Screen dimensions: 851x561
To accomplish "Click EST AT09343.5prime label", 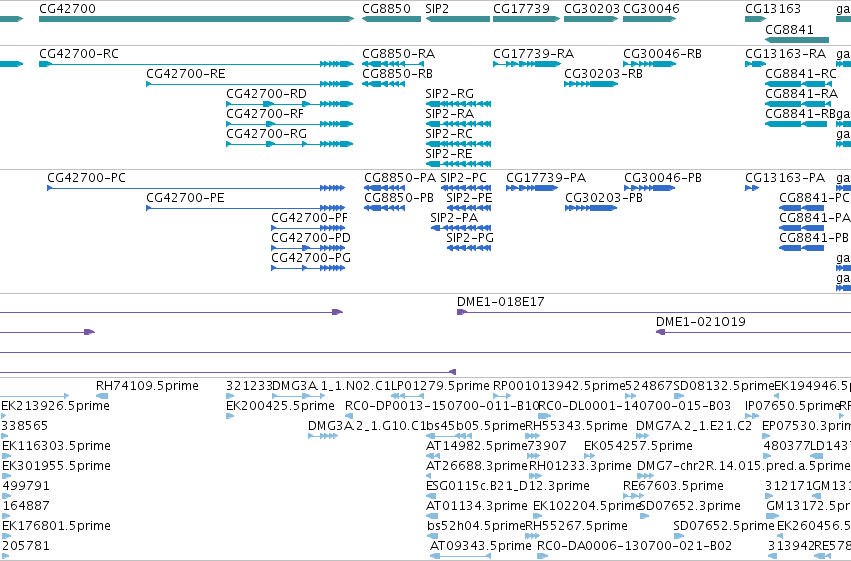I will (480, 546).
